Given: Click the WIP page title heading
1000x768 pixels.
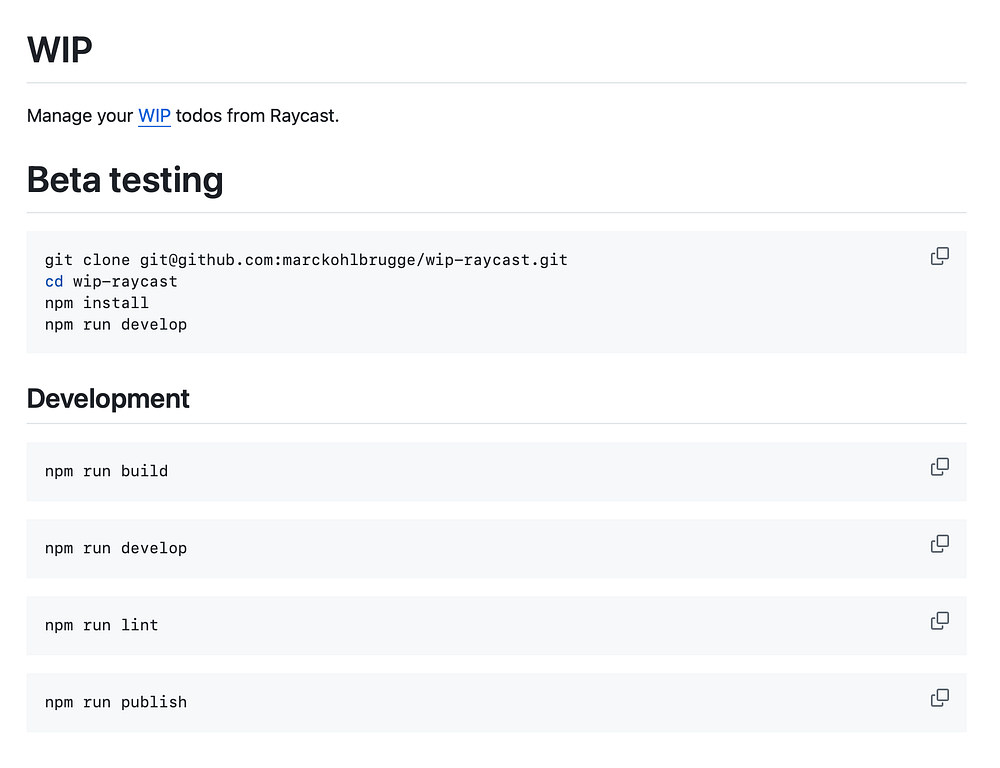Looking at the screenshot, I should point(60,49).
